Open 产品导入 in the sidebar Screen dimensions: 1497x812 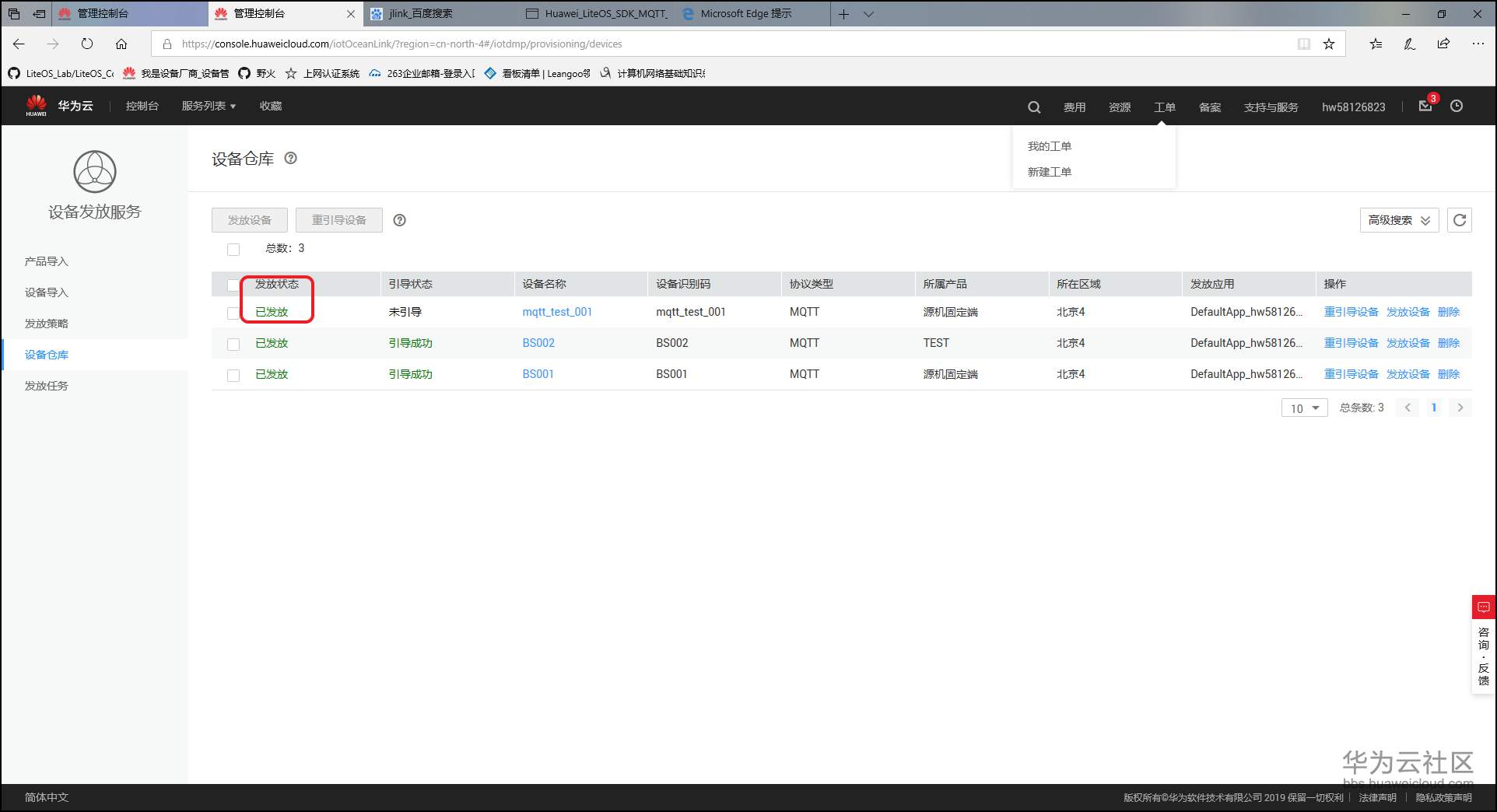point(47,261)
